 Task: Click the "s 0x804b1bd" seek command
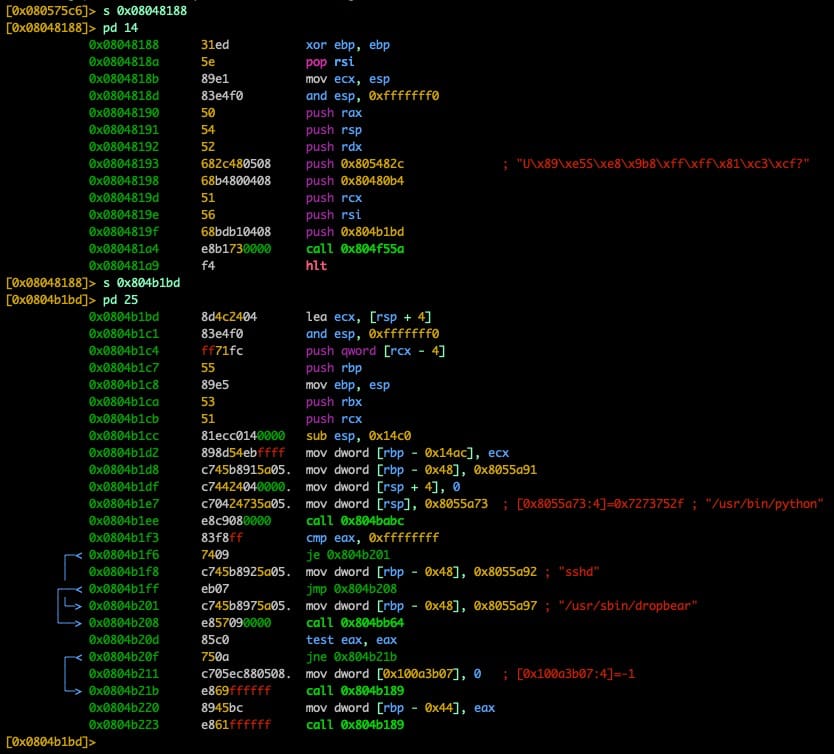[x=142, y=283]
